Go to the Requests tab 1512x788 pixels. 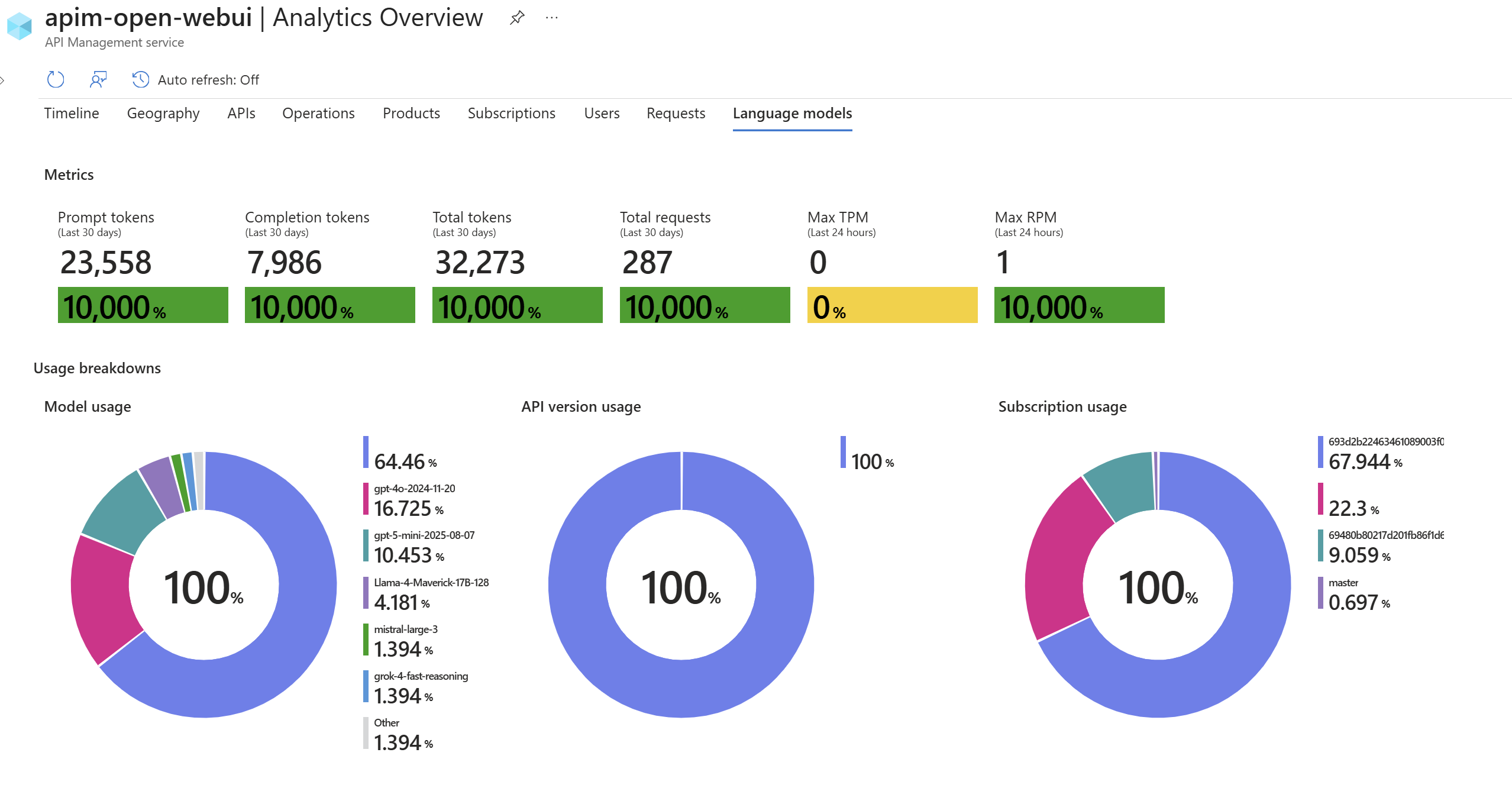pyautogui.click(x=676, y=113)
